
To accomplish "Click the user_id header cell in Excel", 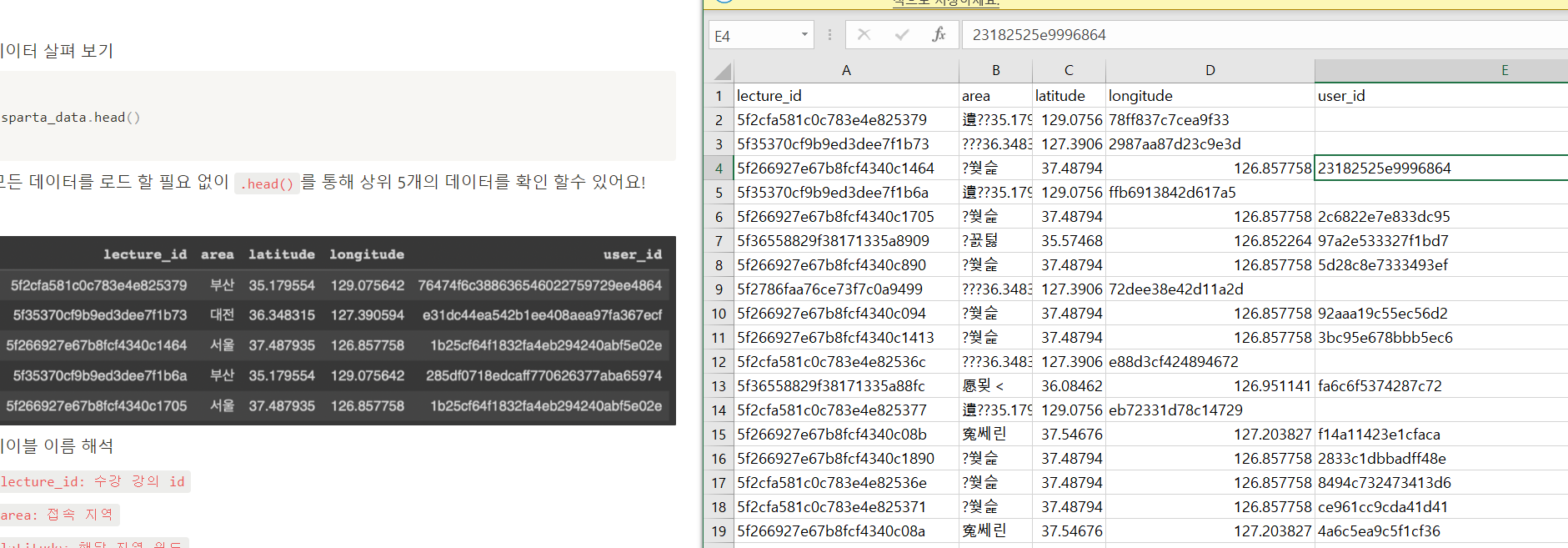I will (1441, 96).
